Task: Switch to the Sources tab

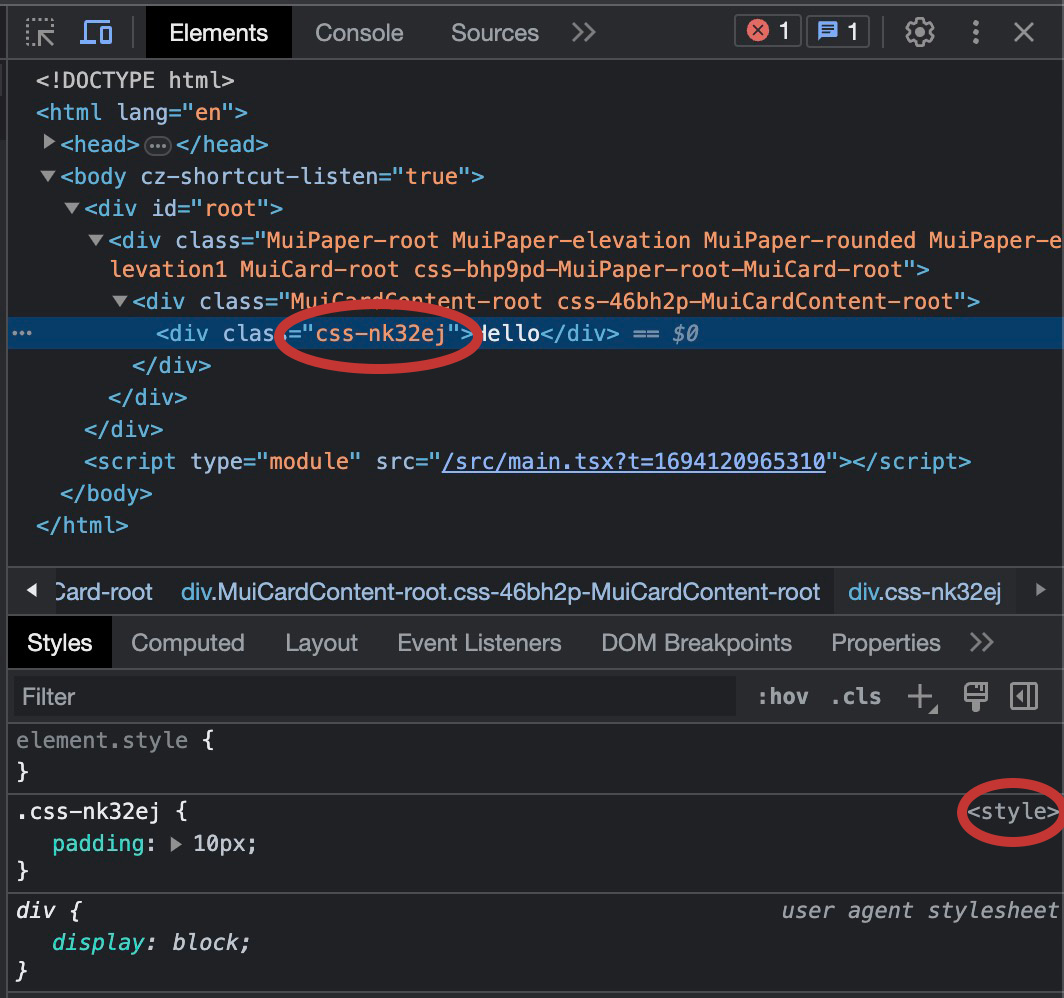Action: click(495, 33)
